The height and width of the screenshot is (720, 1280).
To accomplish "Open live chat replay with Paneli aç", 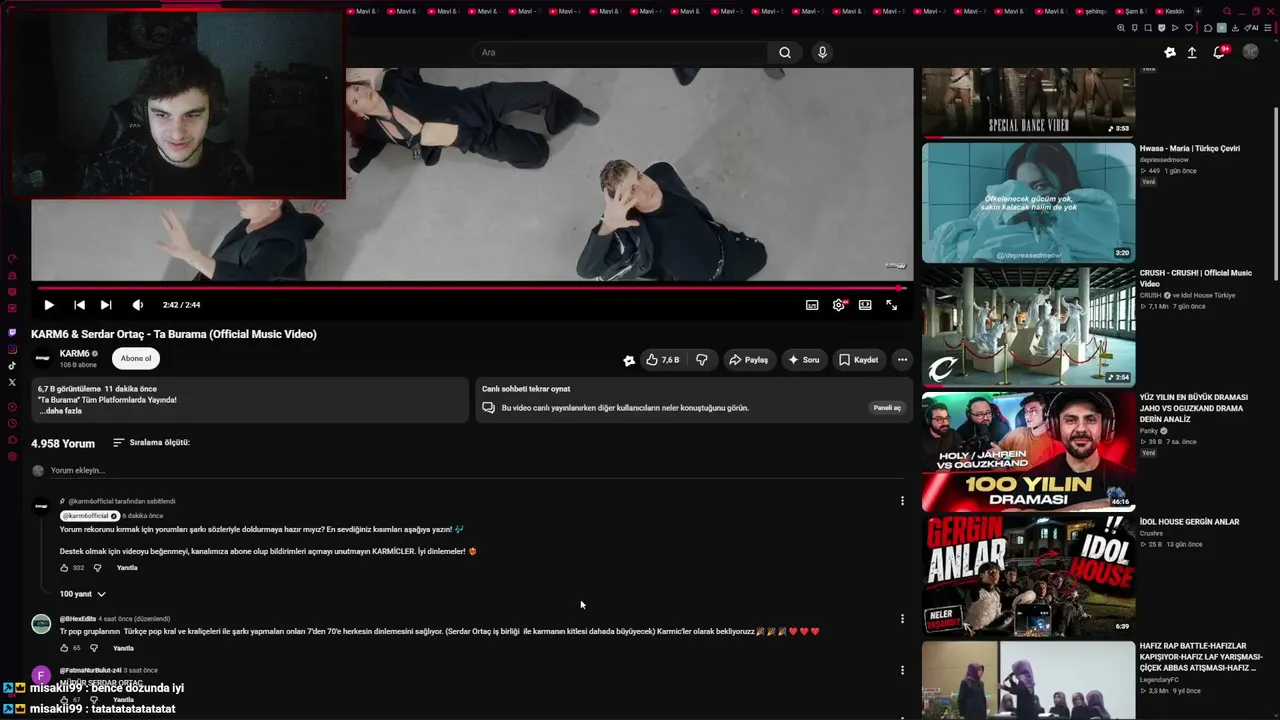I will (x=887, y=408).
